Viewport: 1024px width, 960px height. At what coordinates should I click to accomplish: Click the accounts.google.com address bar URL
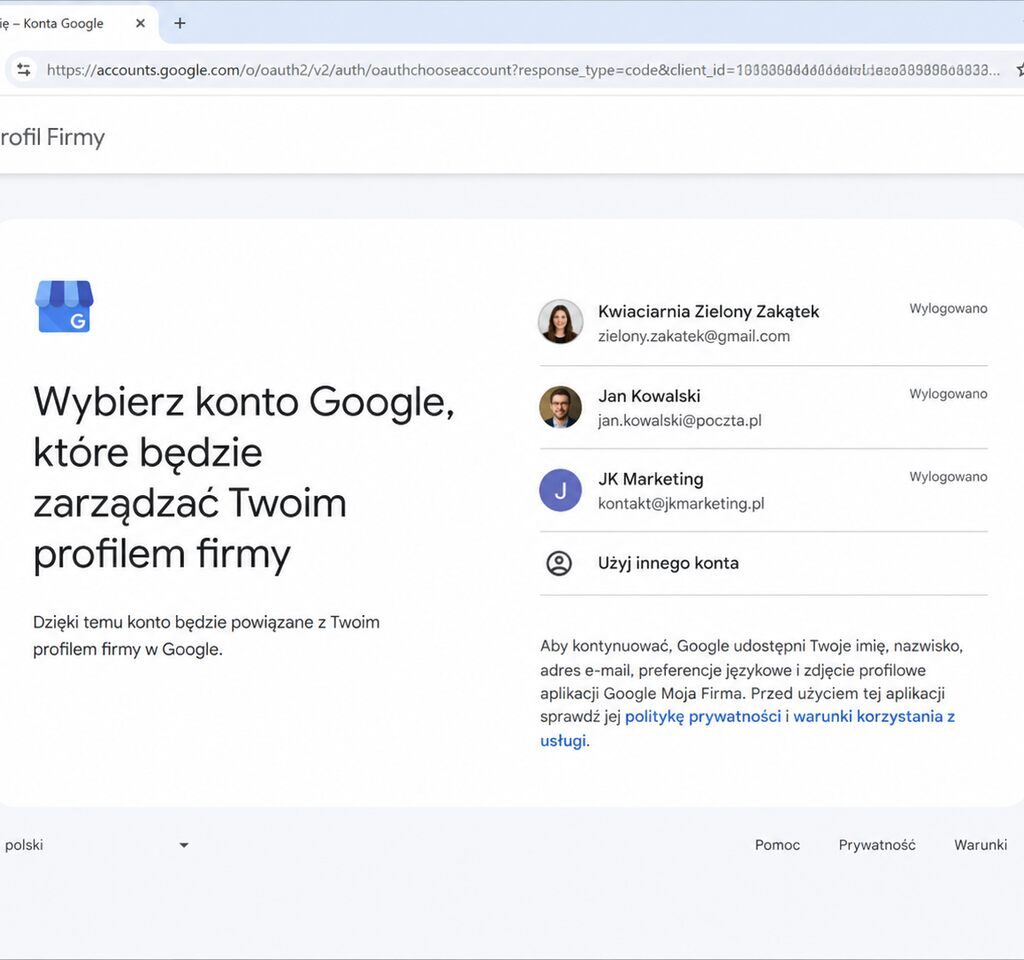tap(522, 70)
